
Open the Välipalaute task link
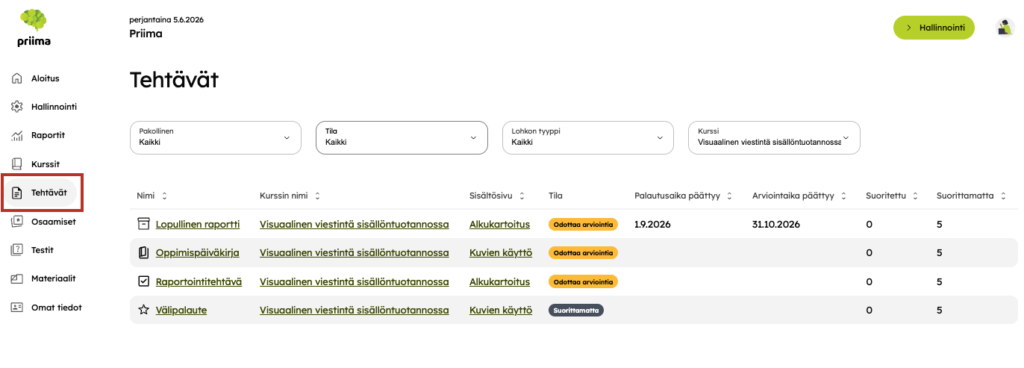click(181, 310)
